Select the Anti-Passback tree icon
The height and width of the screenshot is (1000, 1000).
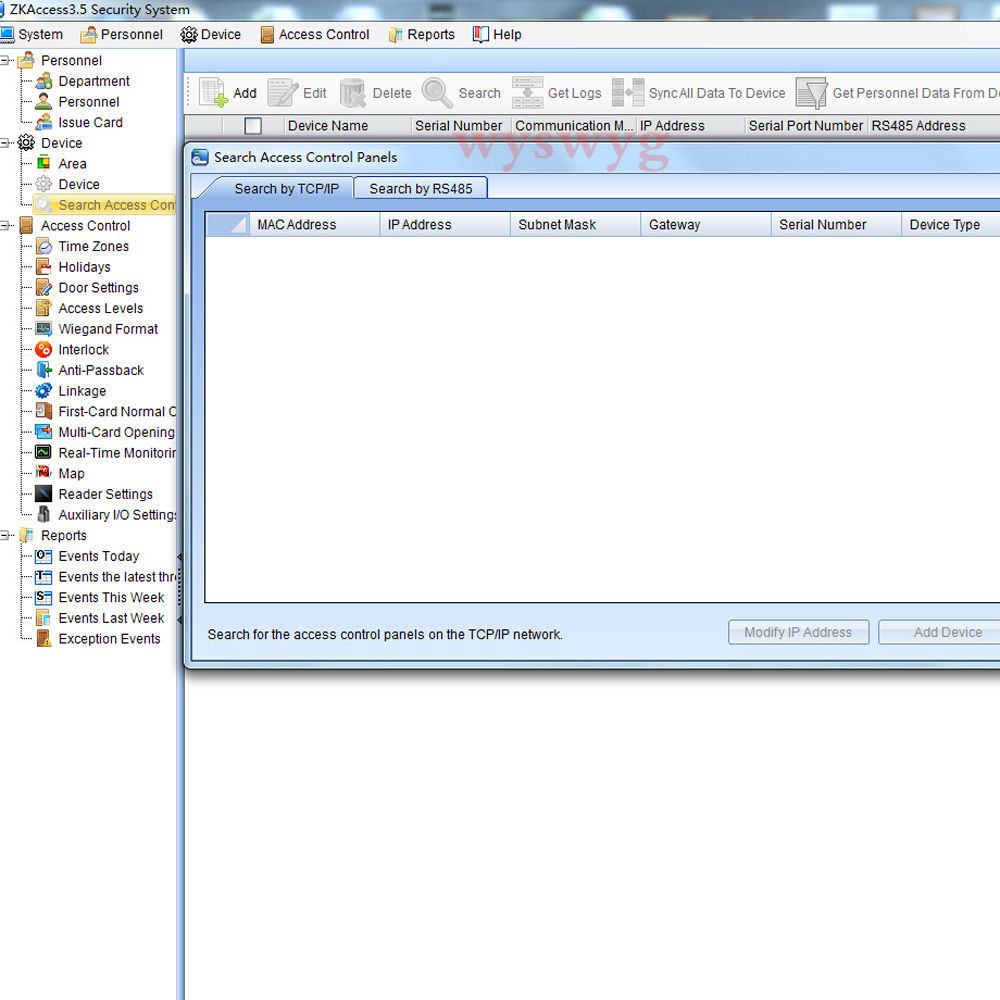pyautogui.click(x=43, y=370)
